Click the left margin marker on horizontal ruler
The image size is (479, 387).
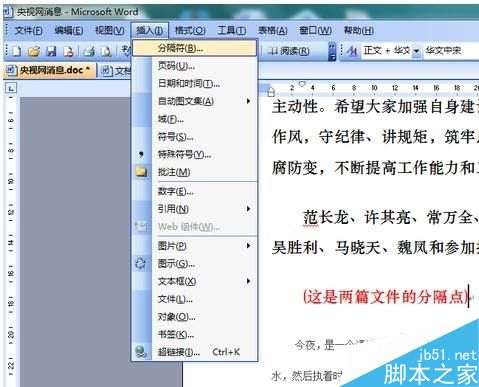[271, 91]
